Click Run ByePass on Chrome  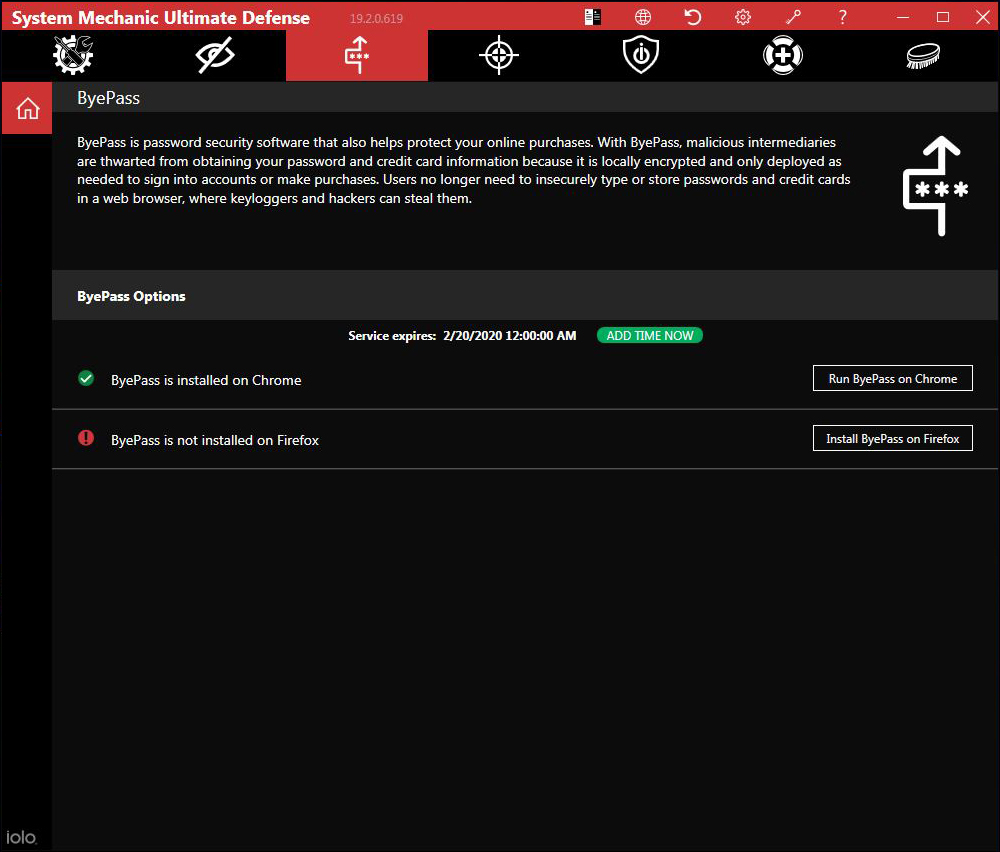tap(892, 378)
